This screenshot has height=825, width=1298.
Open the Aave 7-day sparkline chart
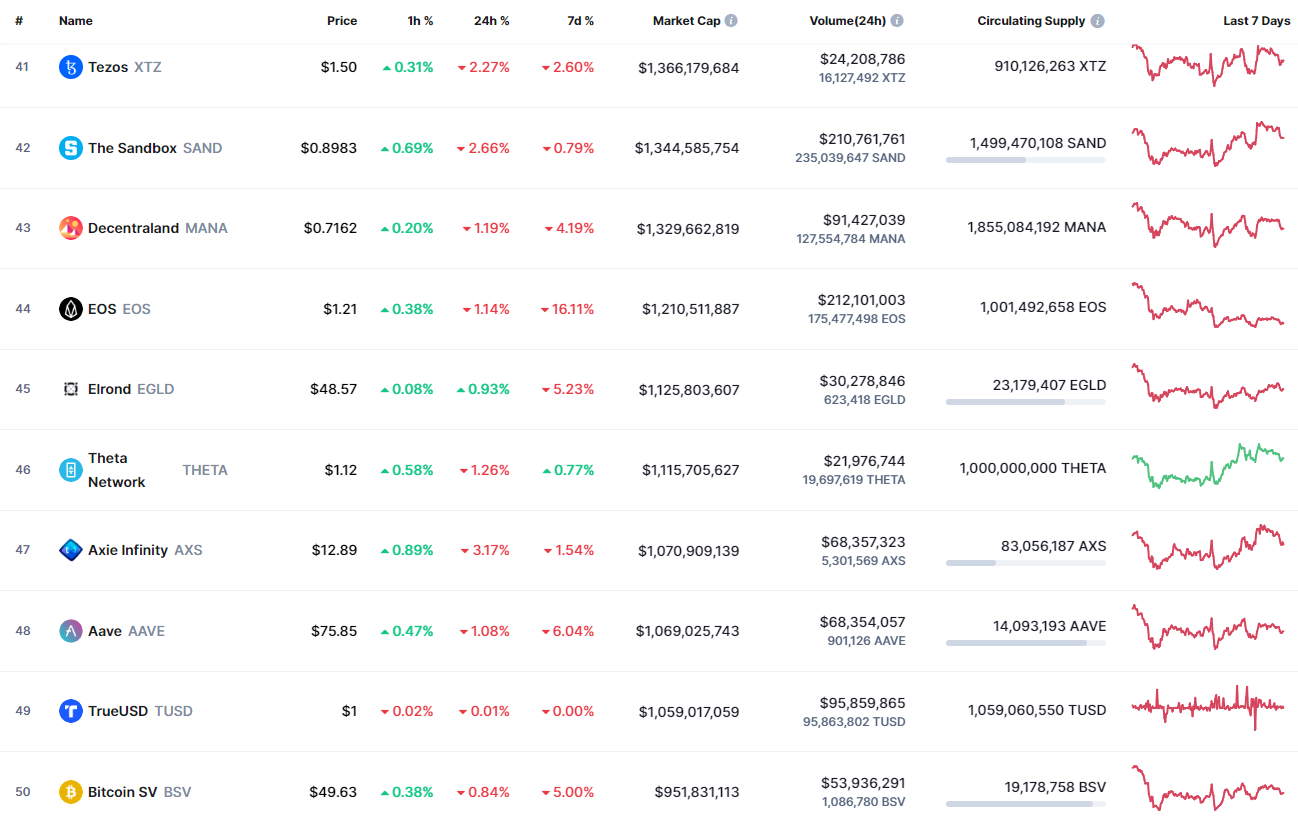point(1208,627)
